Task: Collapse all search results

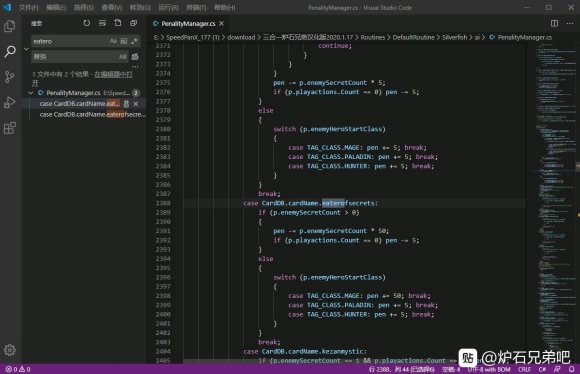Action: (x=134, y=23)
